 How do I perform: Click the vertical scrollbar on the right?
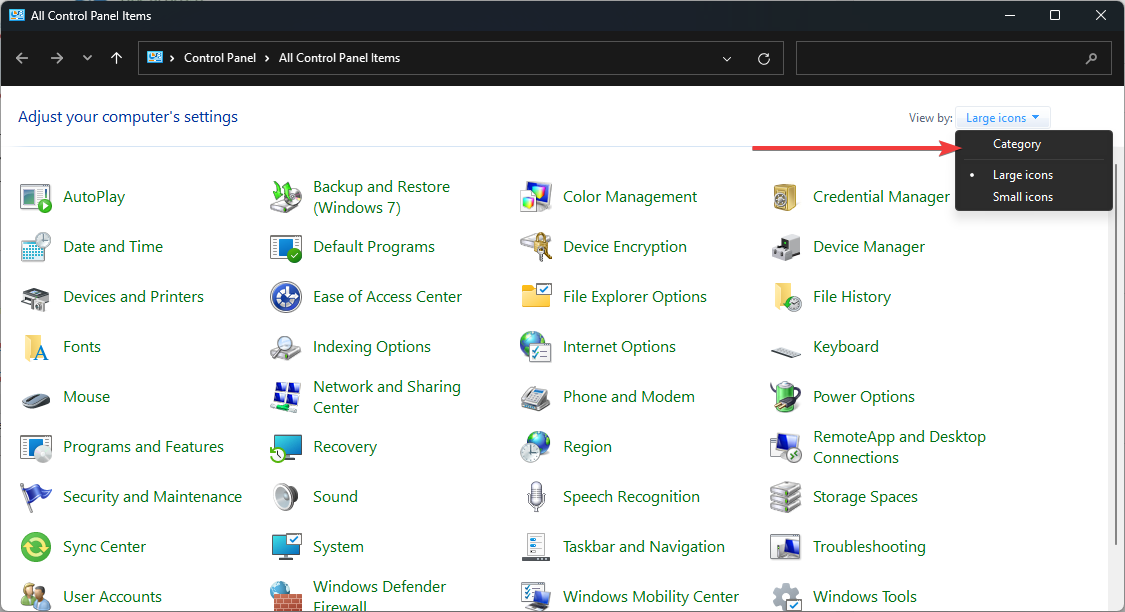tap(1116, 353)
